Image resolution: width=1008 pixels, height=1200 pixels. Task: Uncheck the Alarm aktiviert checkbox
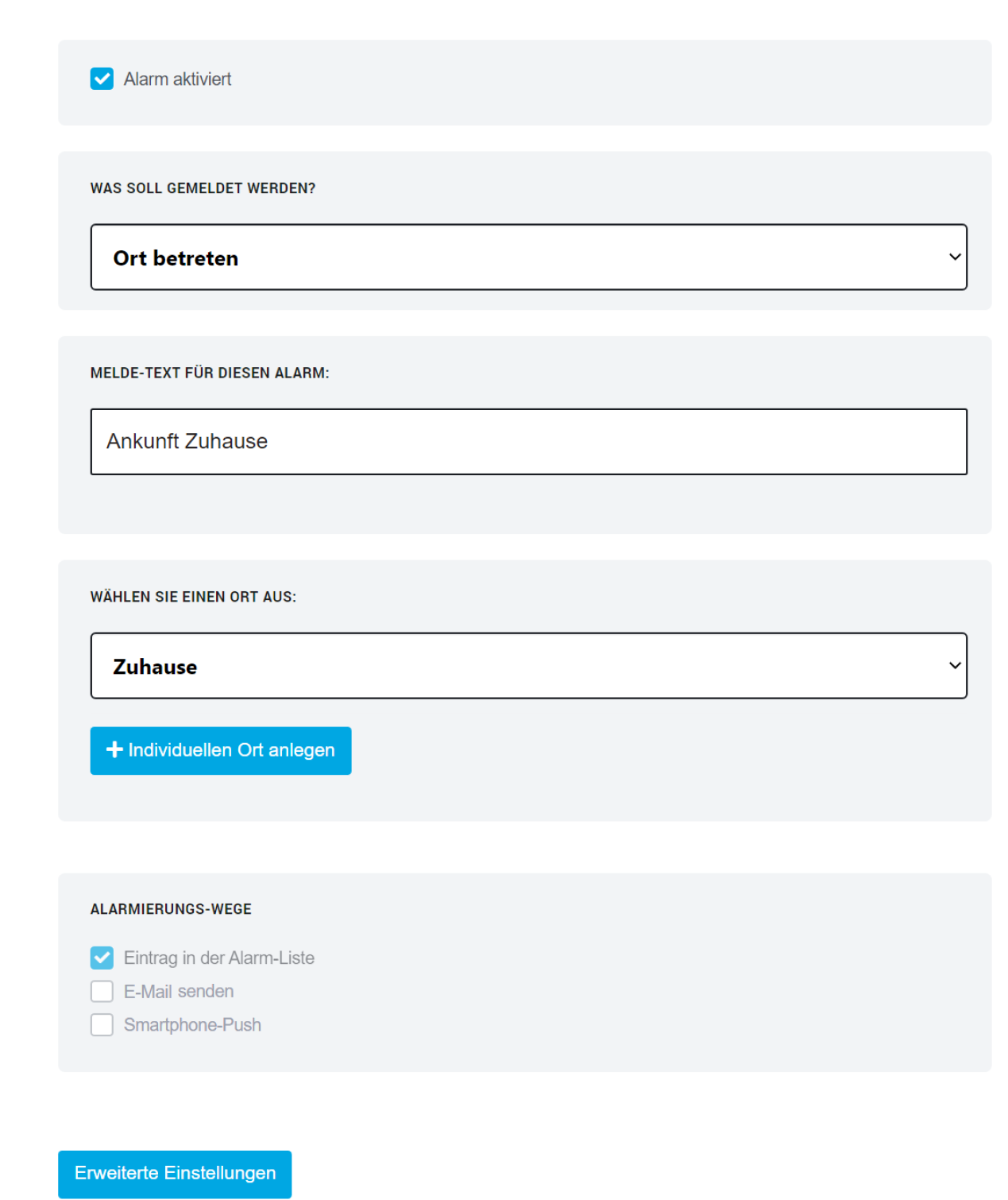(102, 79)
